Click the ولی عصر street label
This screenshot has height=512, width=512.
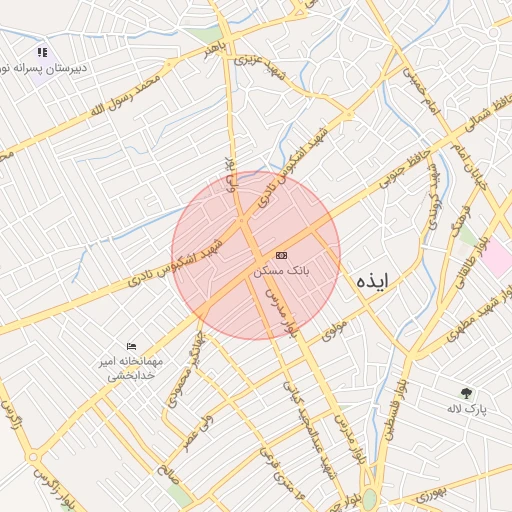point(198,434)
